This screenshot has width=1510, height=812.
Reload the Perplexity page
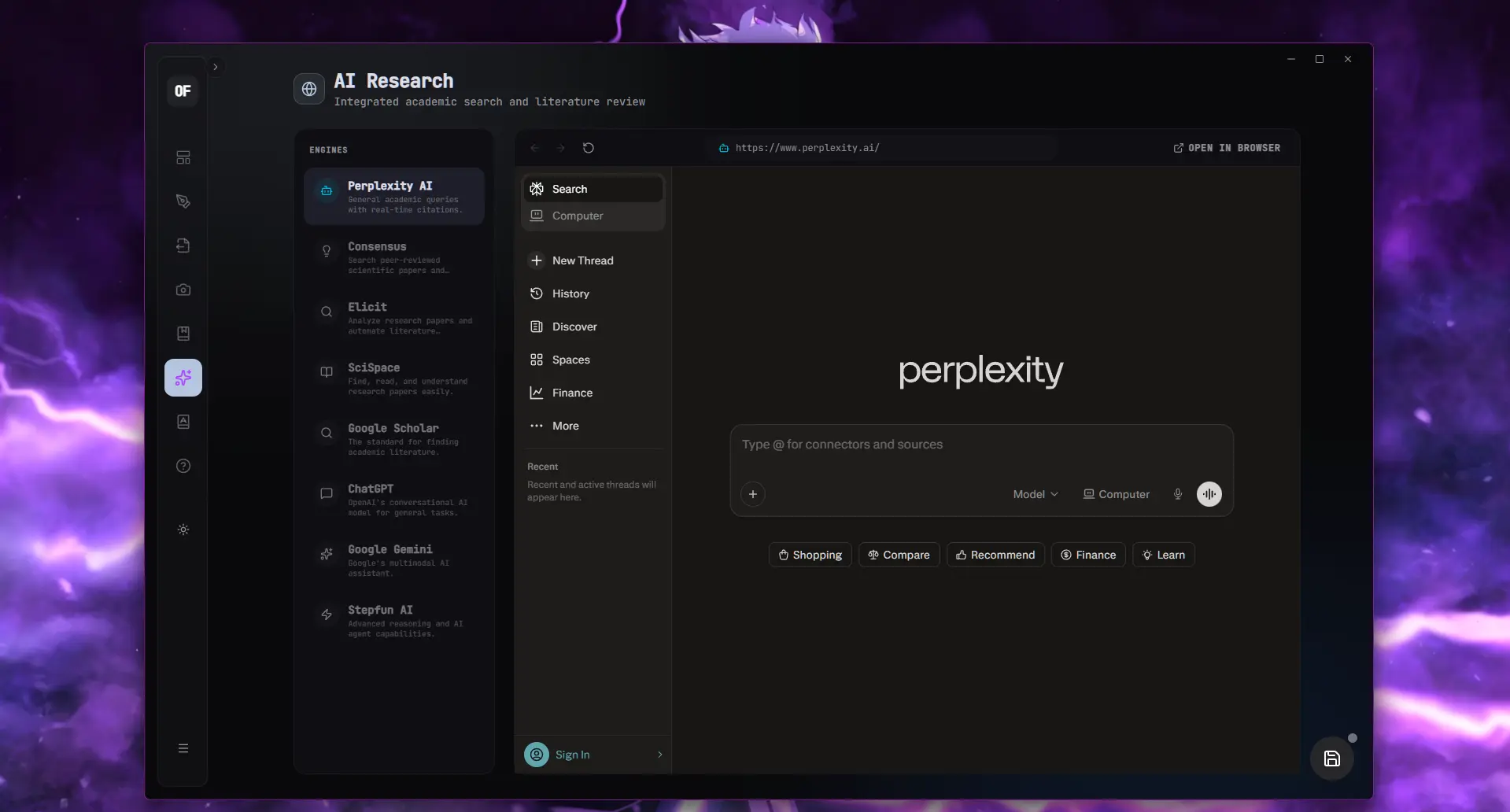coord(589,148)
